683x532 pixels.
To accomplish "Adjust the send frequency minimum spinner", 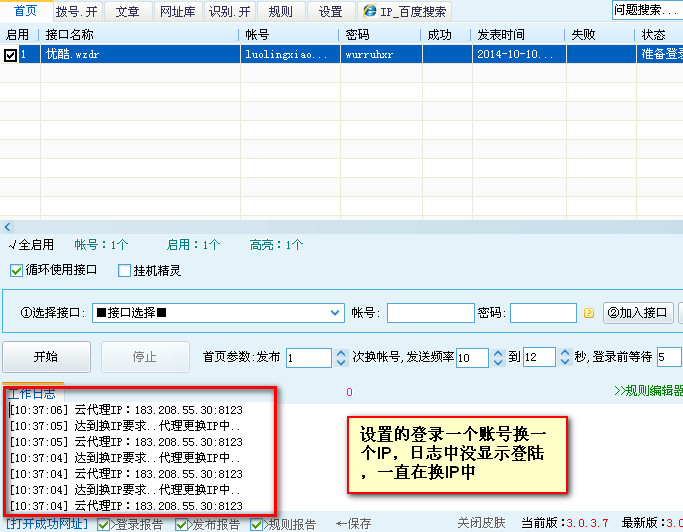I will [x=495, y=357].
